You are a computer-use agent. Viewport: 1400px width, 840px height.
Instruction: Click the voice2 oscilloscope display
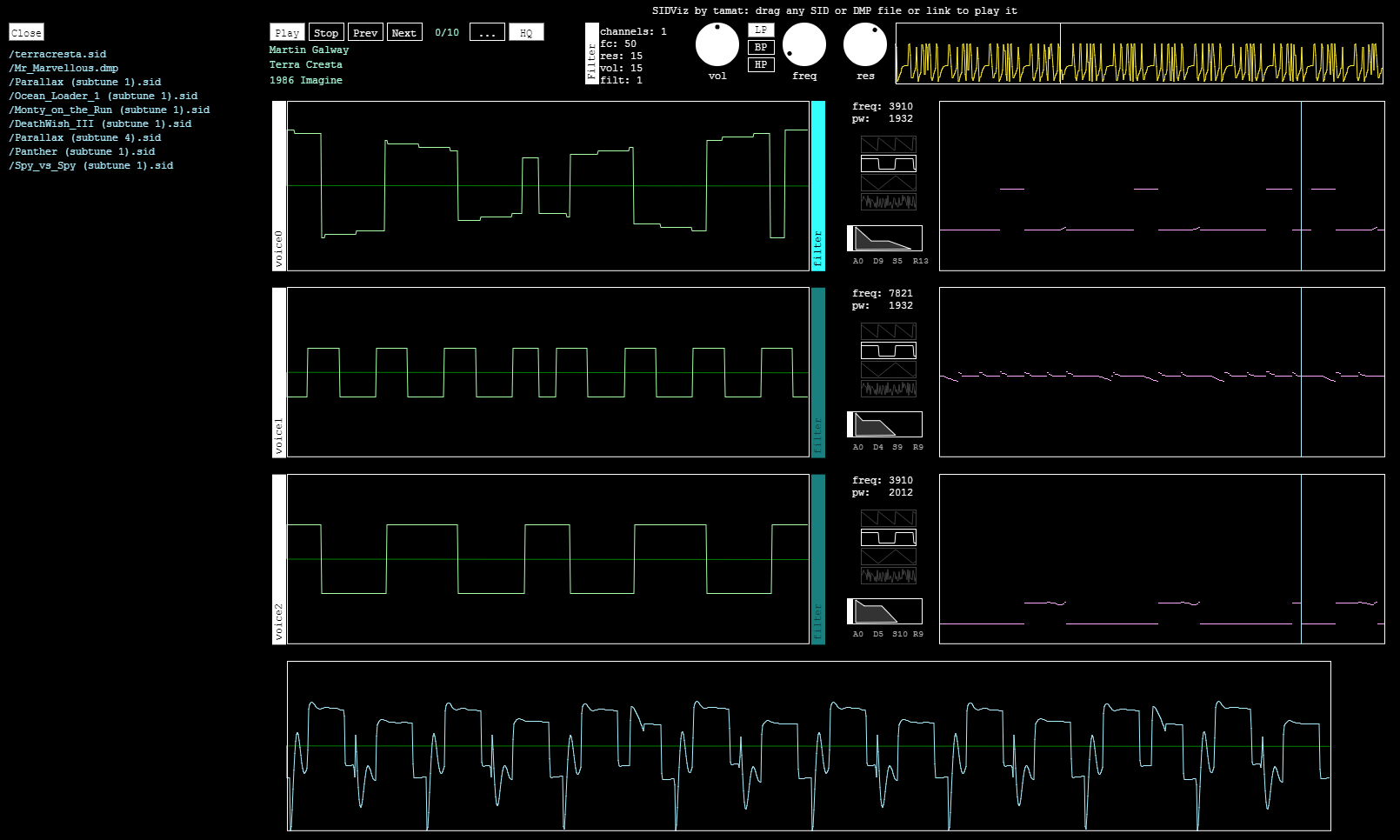548,559
